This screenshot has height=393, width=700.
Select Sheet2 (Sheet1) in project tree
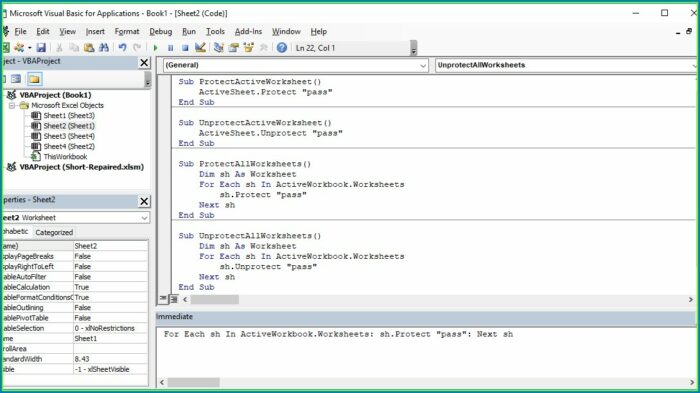[69, 125]
